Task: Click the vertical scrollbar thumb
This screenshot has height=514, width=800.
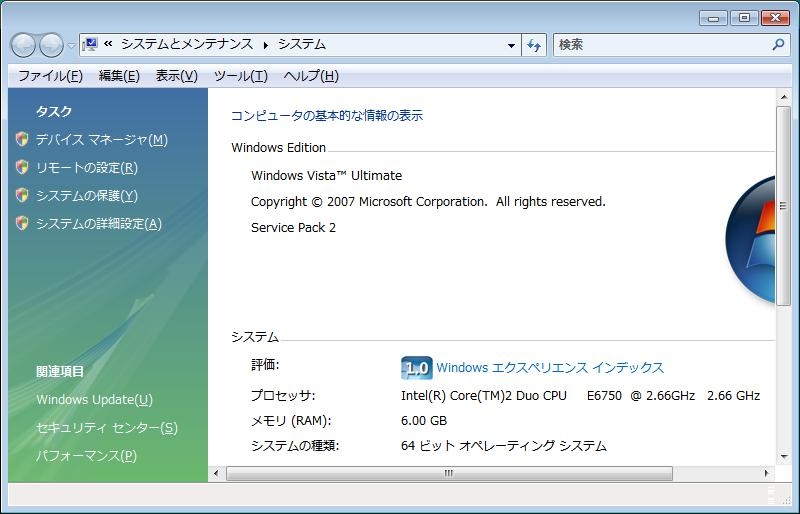Action: [783, 206]
